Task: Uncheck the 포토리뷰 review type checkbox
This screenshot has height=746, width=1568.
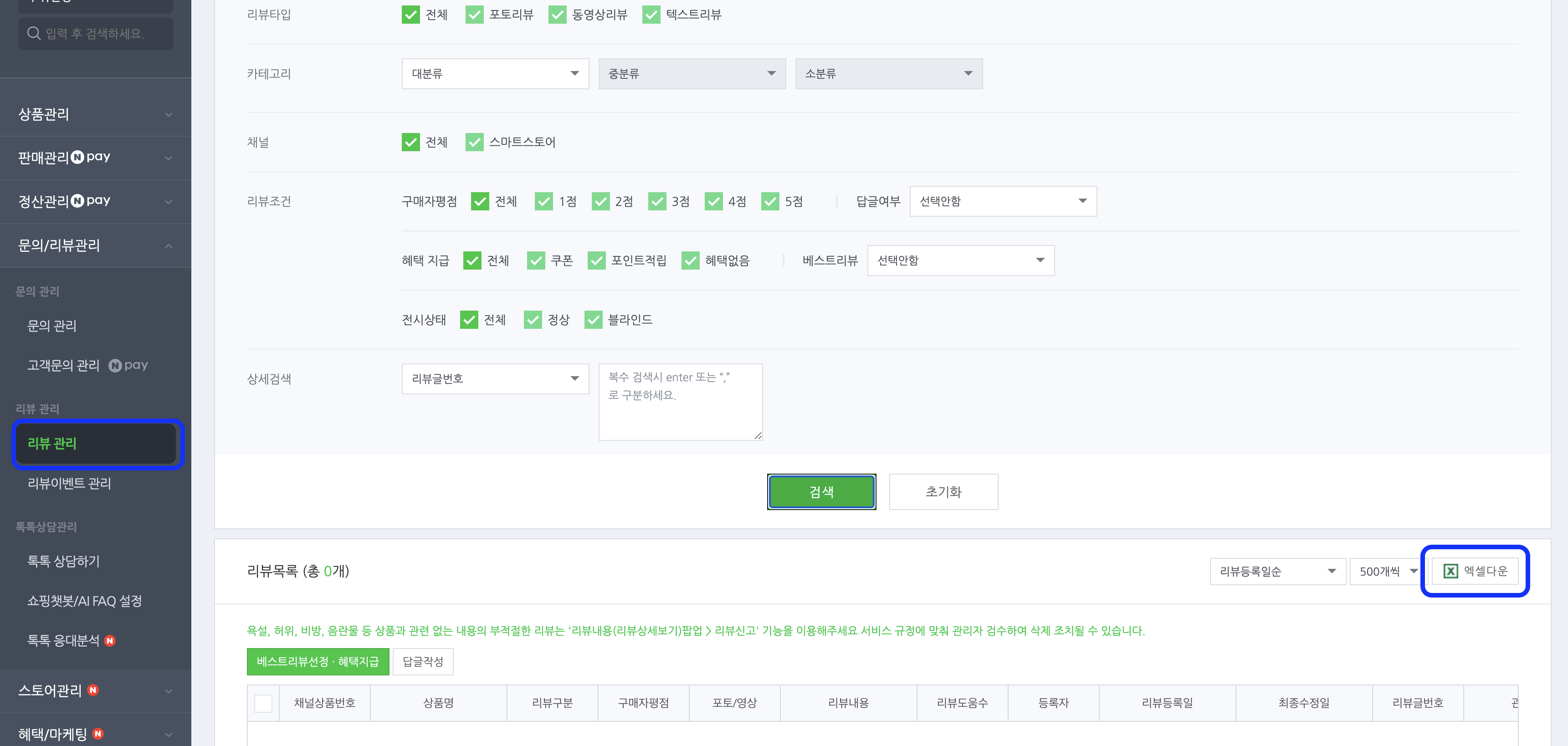Action: (474, 15)
